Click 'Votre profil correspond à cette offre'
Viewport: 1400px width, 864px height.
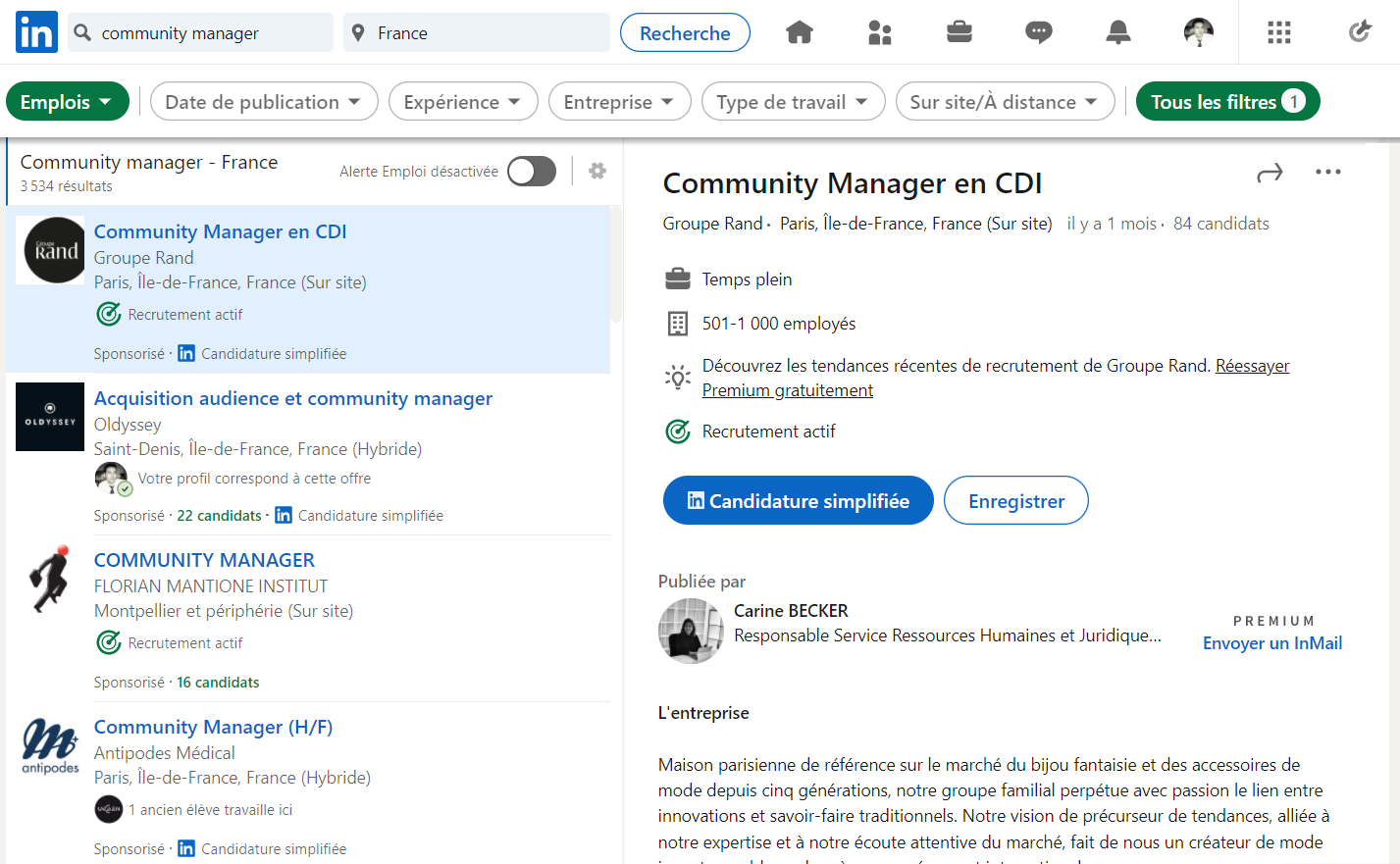(254, 479)
